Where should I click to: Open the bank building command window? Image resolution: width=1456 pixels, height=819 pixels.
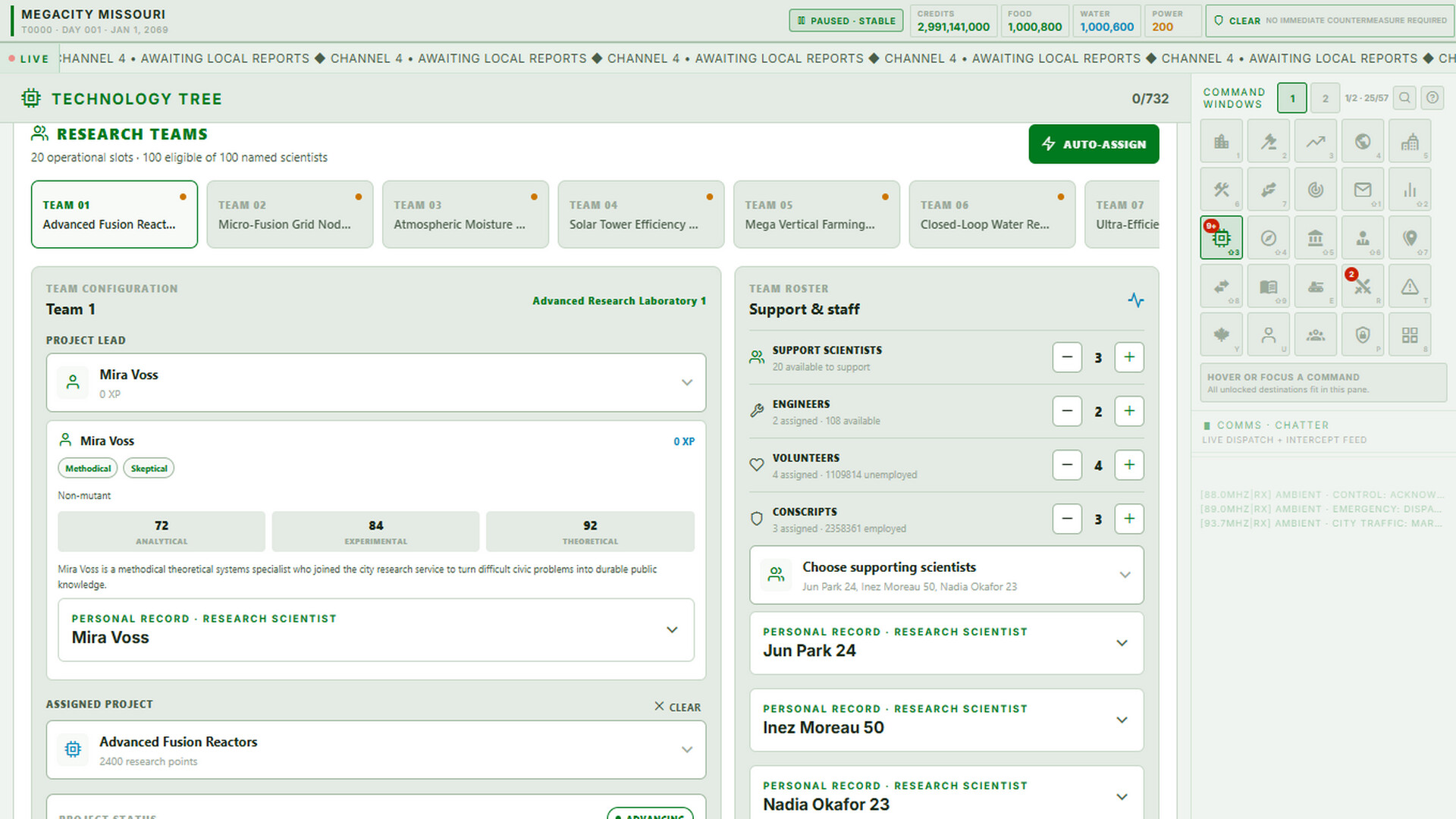(x=1315, y=238)
